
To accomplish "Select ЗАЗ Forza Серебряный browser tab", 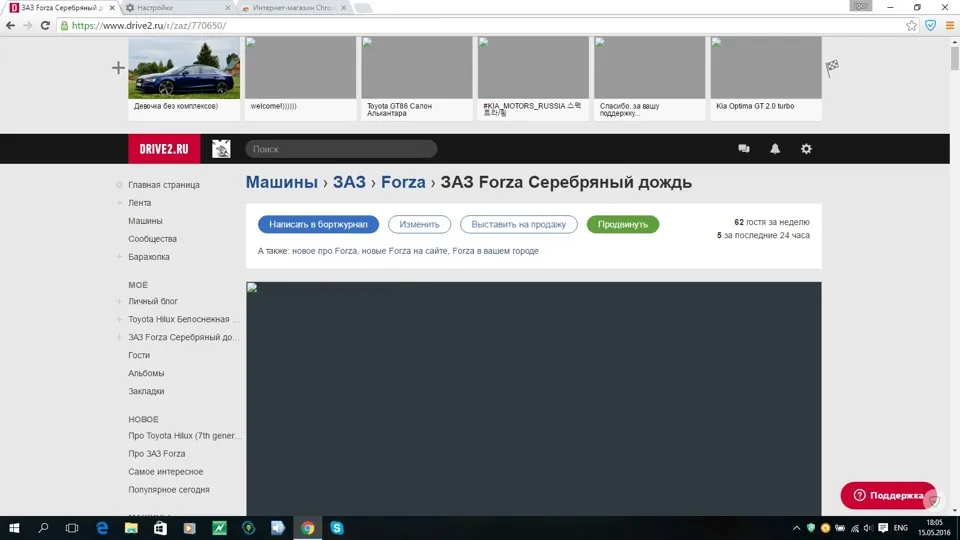I will pos(59,8).
